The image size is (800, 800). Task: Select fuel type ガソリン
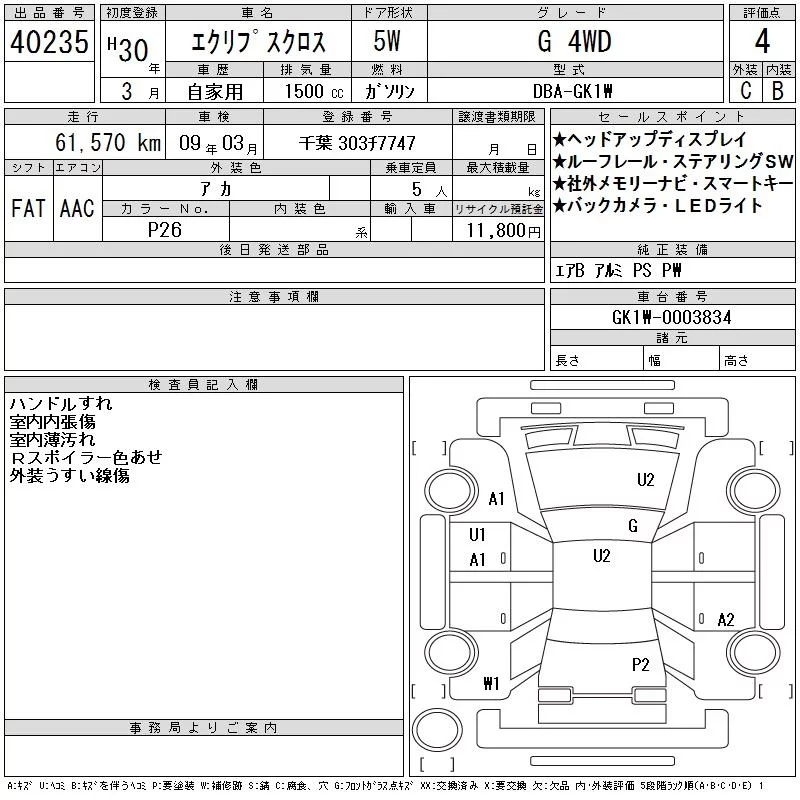click(x=389, y=91)
